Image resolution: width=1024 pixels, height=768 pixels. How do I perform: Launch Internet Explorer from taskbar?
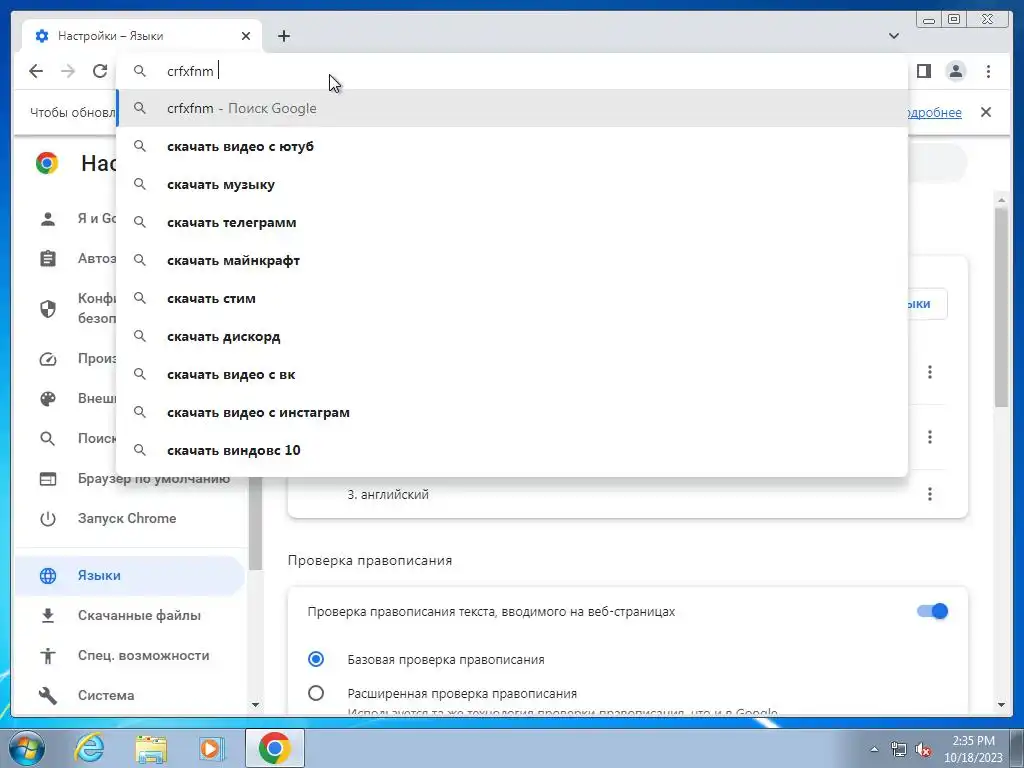[x=89, y=748]
